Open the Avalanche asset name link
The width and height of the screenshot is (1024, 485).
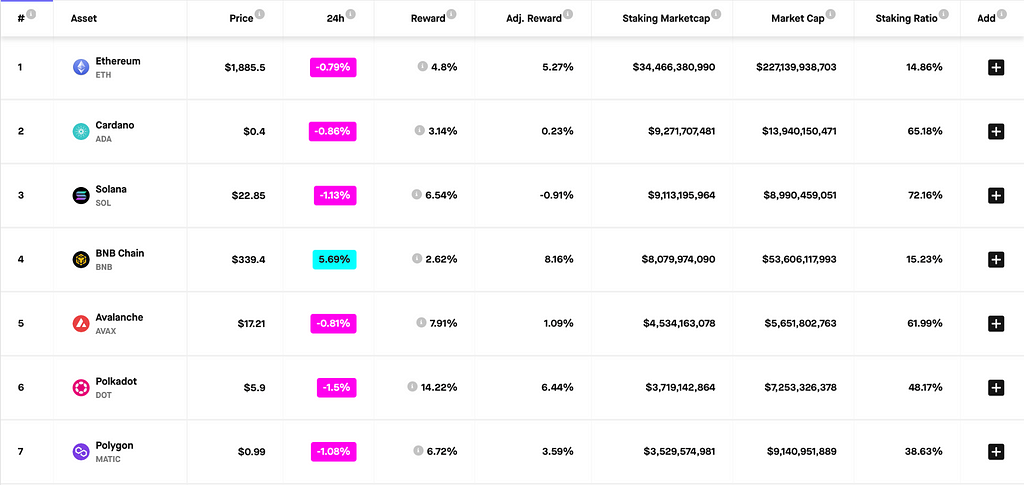pos(119,317)
